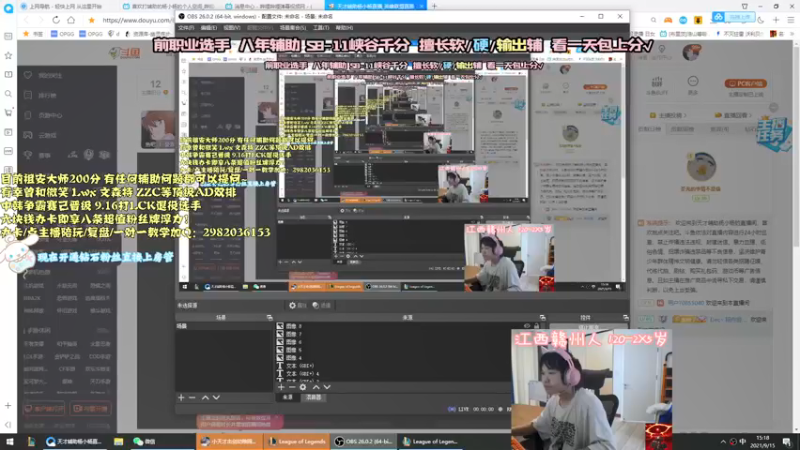
Task: Open the 工具(T) menu in OBS
Action: pos(321,28)
